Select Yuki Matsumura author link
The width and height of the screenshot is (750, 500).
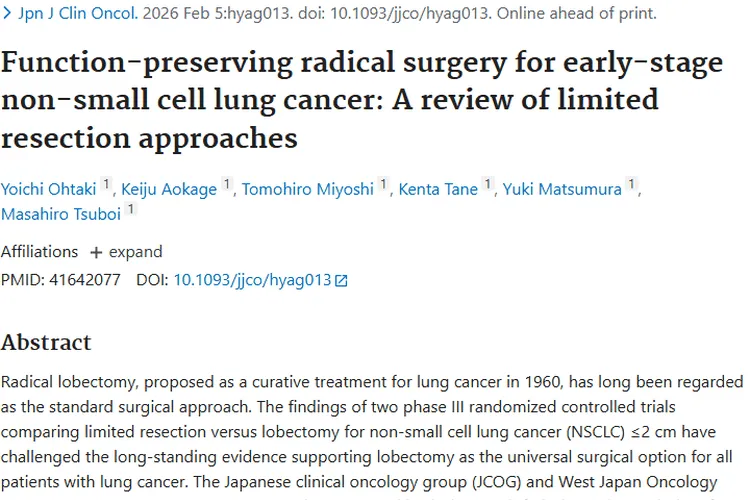tap(563, 189)
